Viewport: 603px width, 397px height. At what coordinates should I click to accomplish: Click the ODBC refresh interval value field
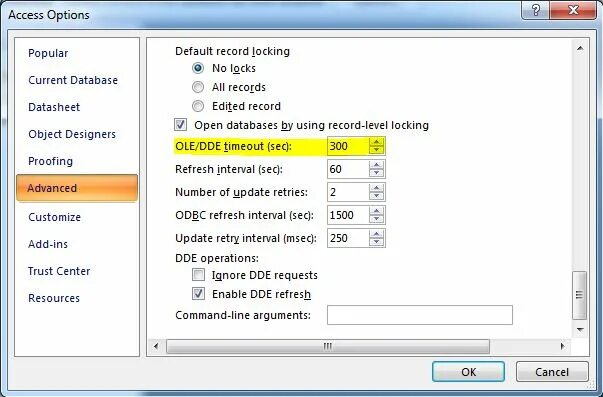point(348,215)
